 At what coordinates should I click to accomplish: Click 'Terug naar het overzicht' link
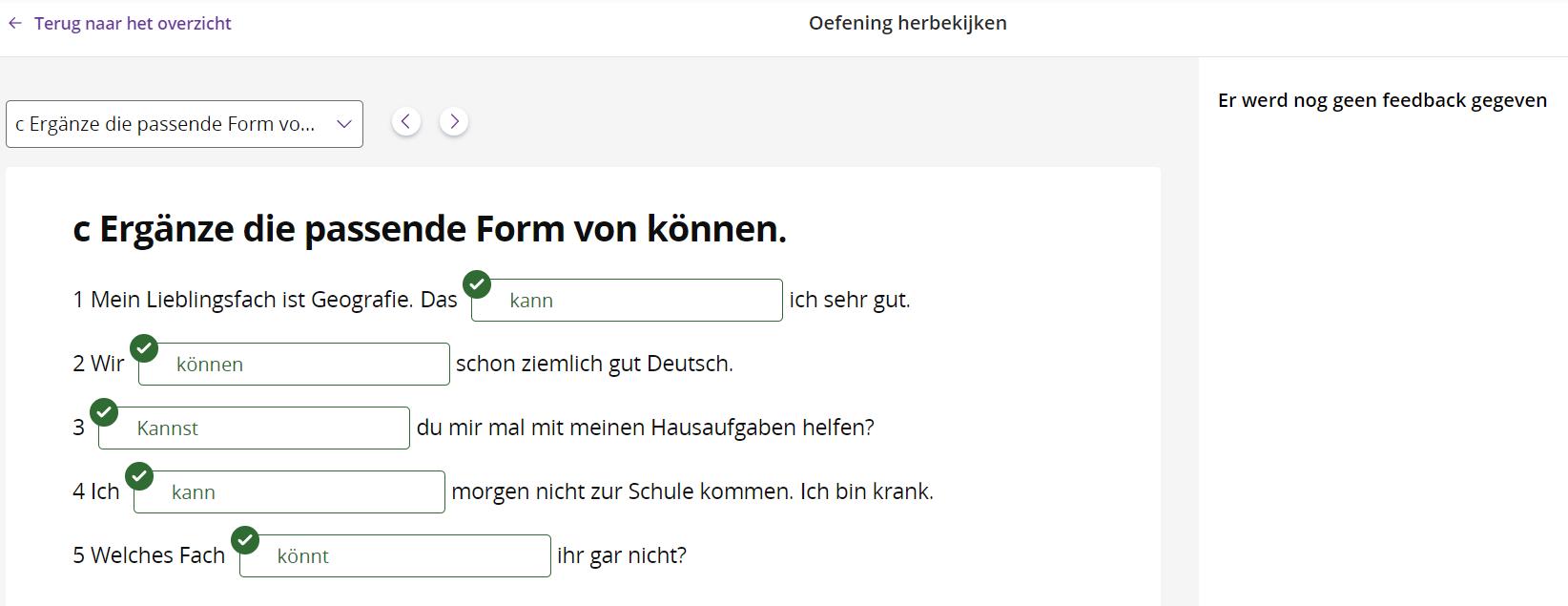133,24
